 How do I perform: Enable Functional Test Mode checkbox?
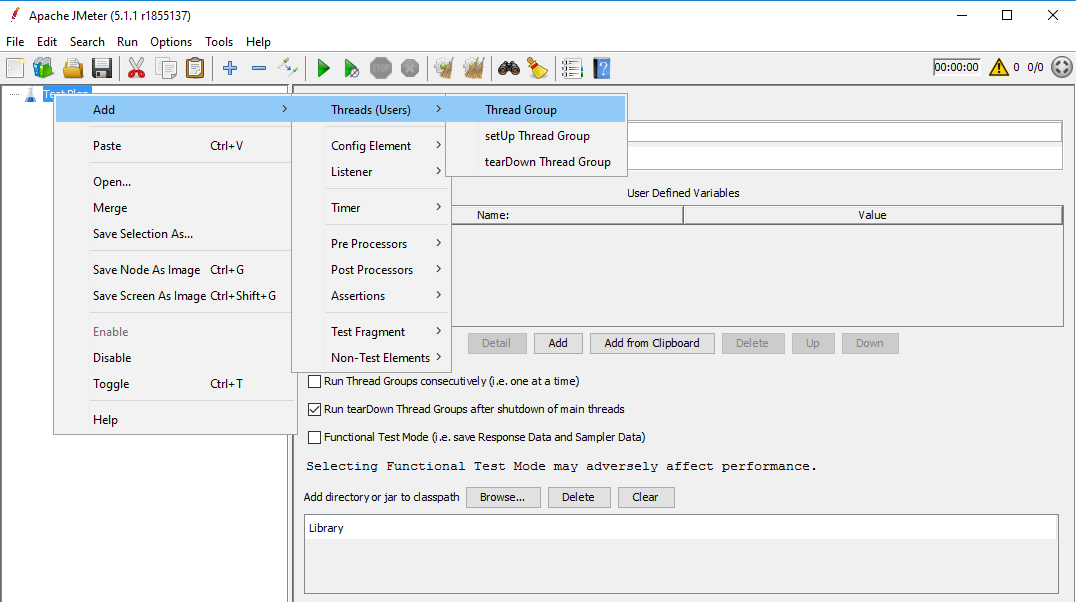[x=314, y=437]
